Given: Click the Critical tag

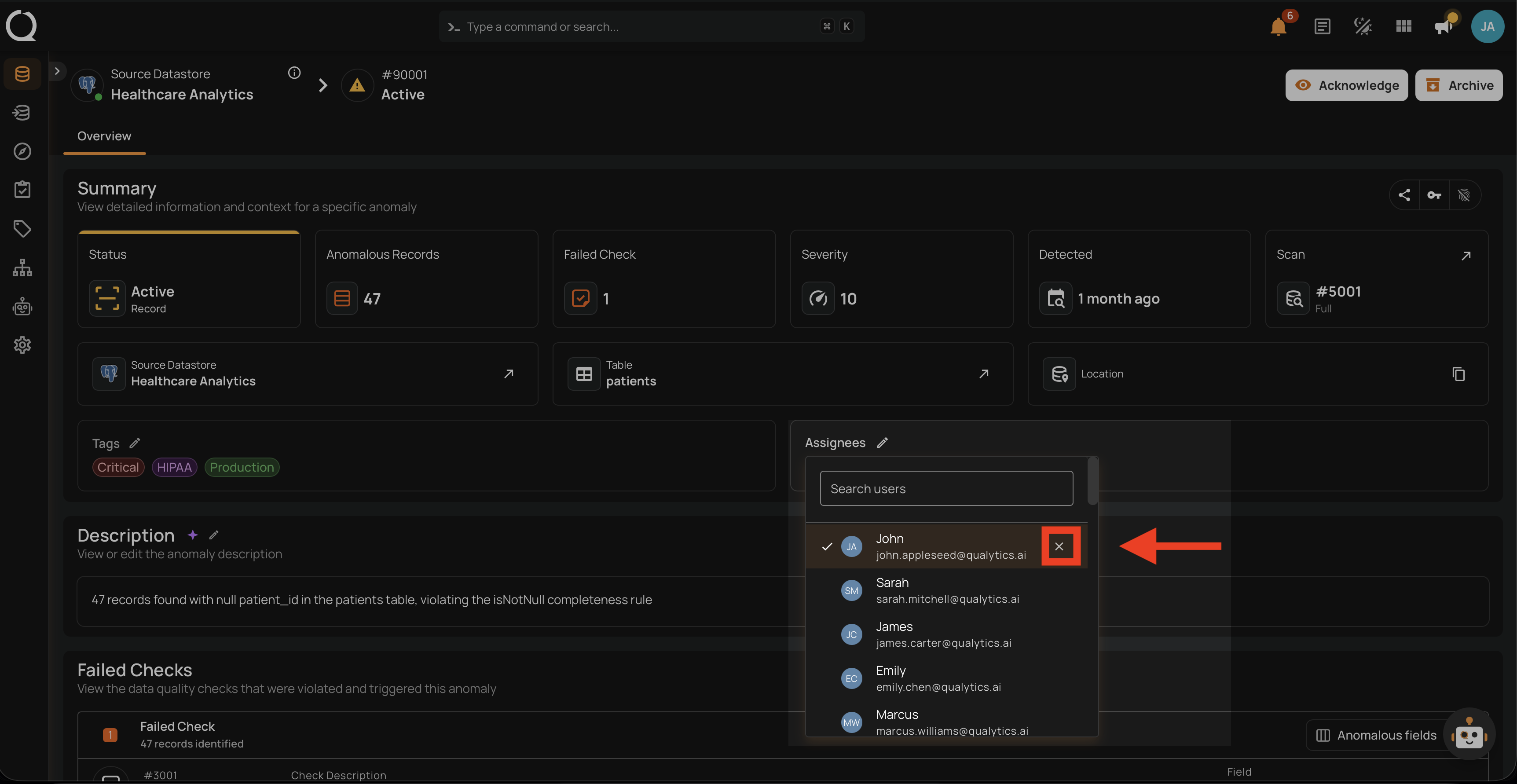Looking at the screenshot, I should pyautogui.click(x=118, y=467).
